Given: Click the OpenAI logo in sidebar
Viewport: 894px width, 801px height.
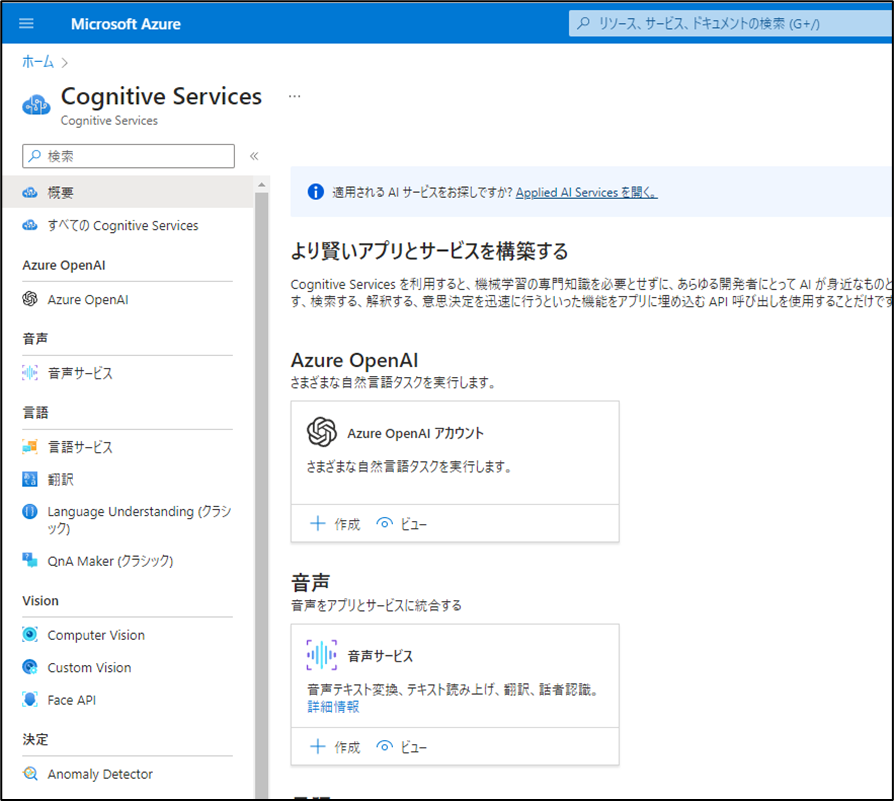Looking at the screenshot, I should pos(30,299).
